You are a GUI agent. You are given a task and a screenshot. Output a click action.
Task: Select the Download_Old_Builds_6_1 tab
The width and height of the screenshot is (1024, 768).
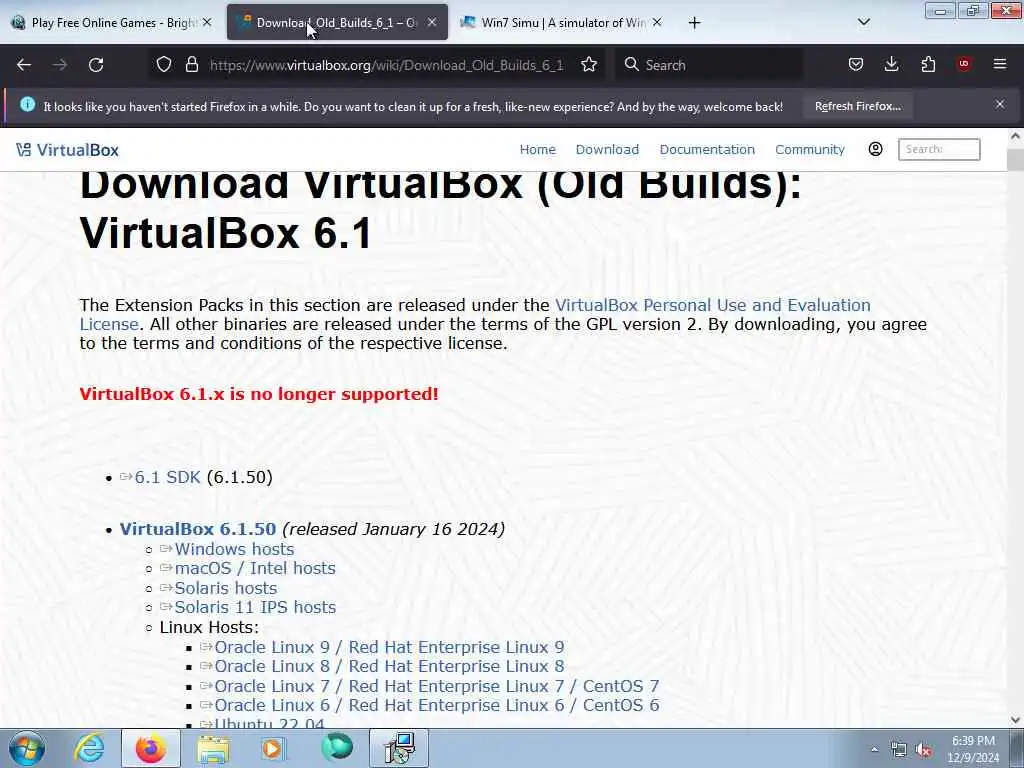tap(337, 22)
